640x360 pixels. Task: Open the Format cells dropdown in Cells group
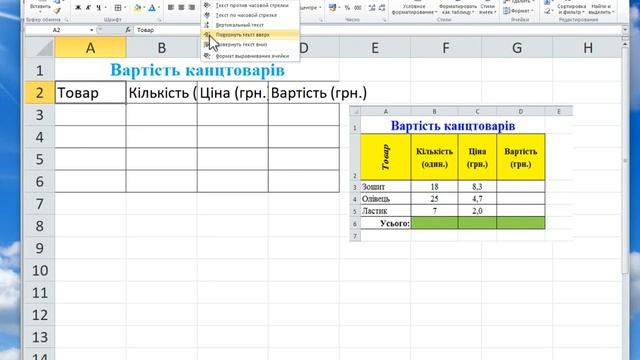pyautogui.click(x=518, y=11)
